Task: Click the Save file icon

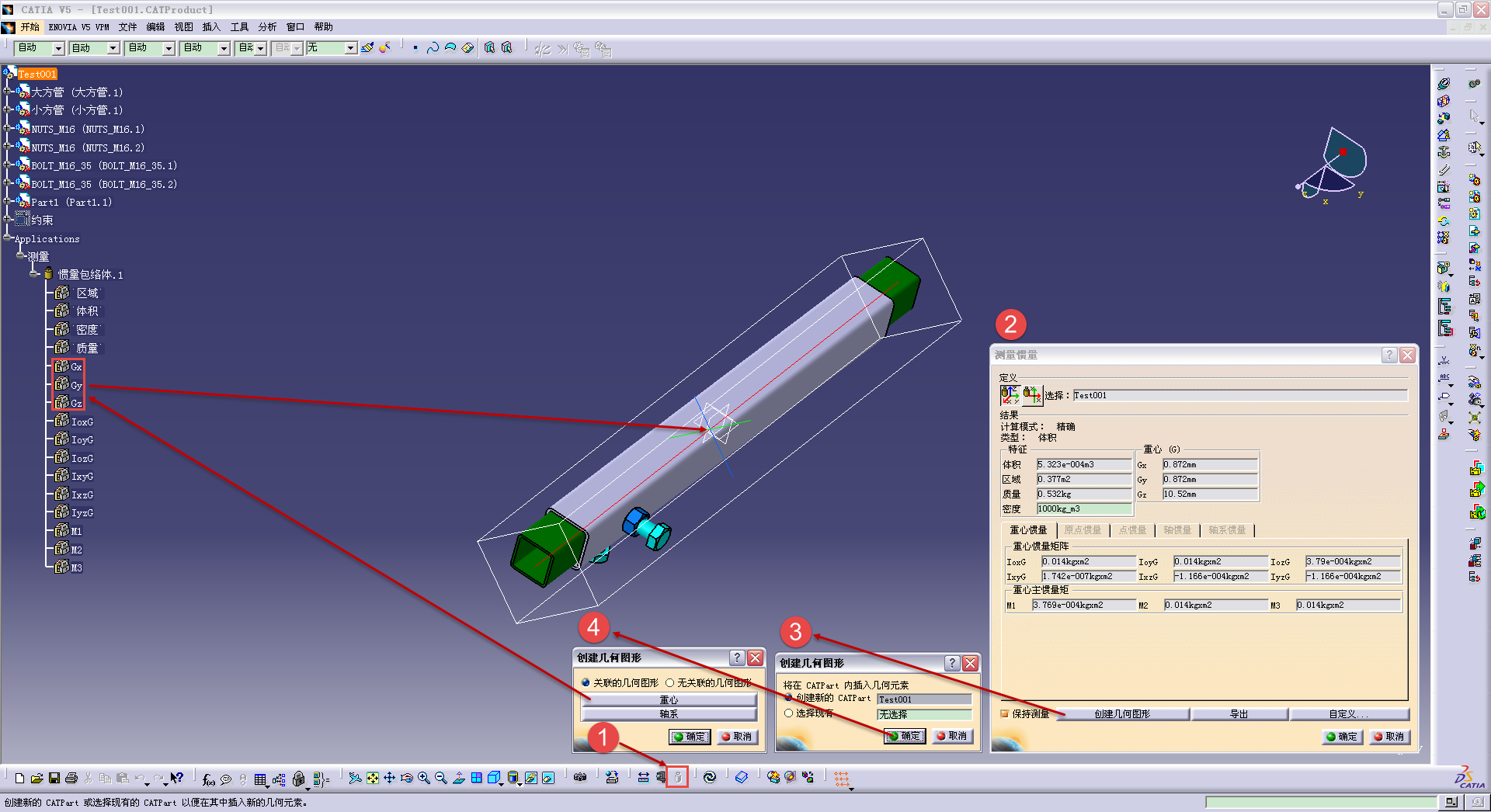Action: click(x=54, y=778)
